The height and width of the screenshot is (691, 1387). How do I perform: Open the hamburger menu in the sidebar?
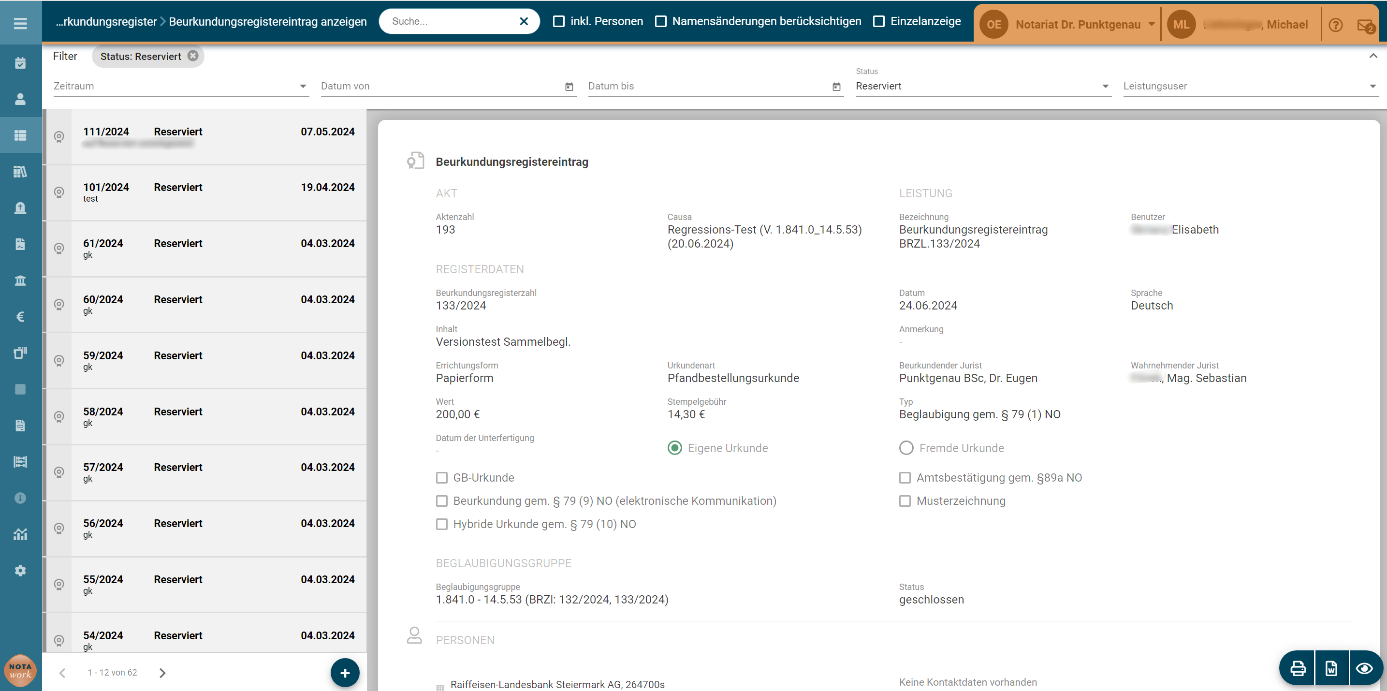tap(20, 22)
